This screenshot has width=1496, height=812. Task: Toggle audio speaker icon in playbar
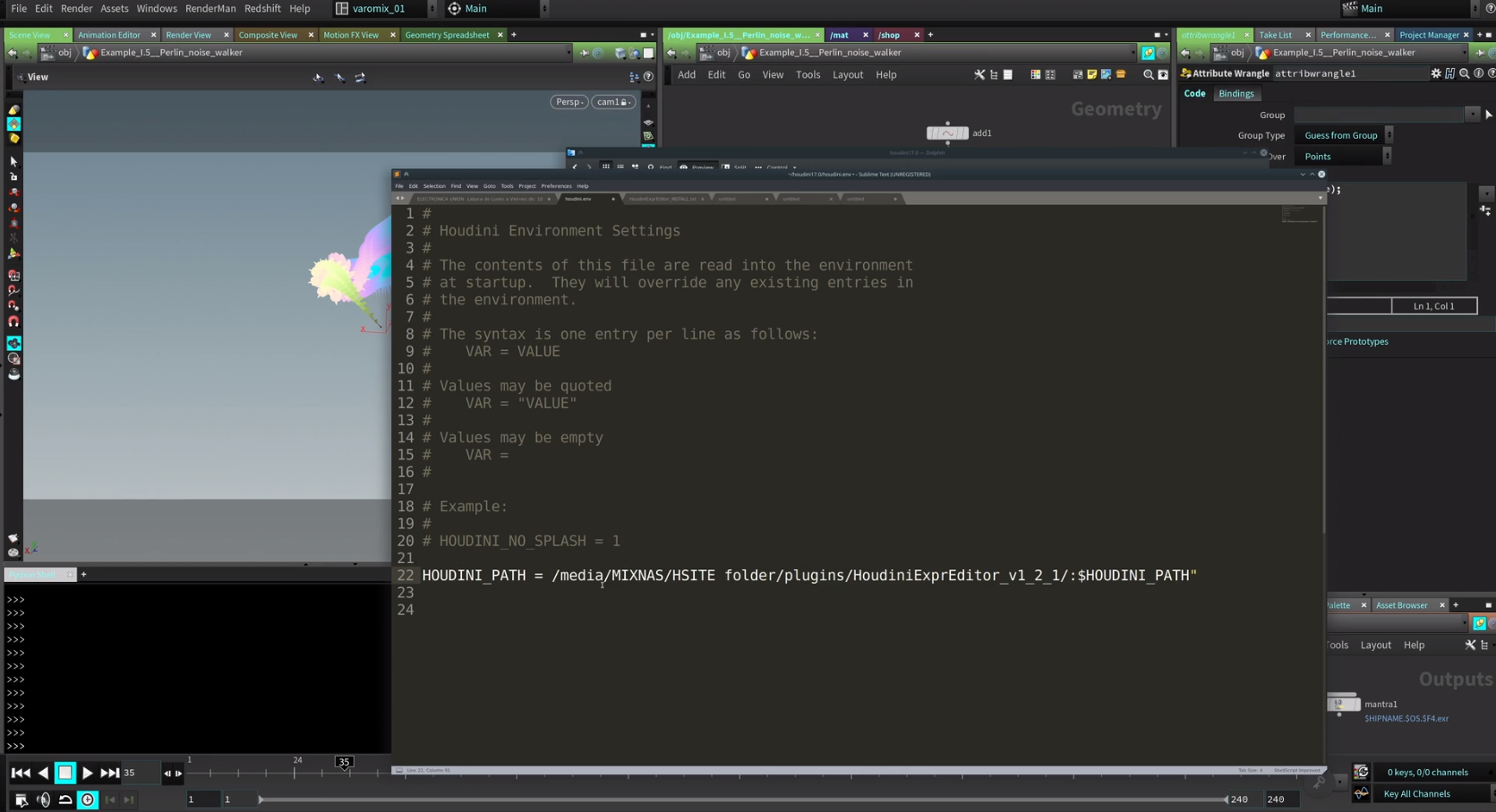pos(43,799)
